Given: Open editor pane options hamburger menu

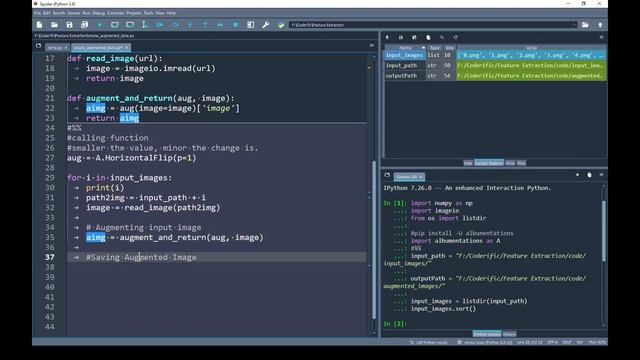Looking at the screenshot, I should (372, 45).
